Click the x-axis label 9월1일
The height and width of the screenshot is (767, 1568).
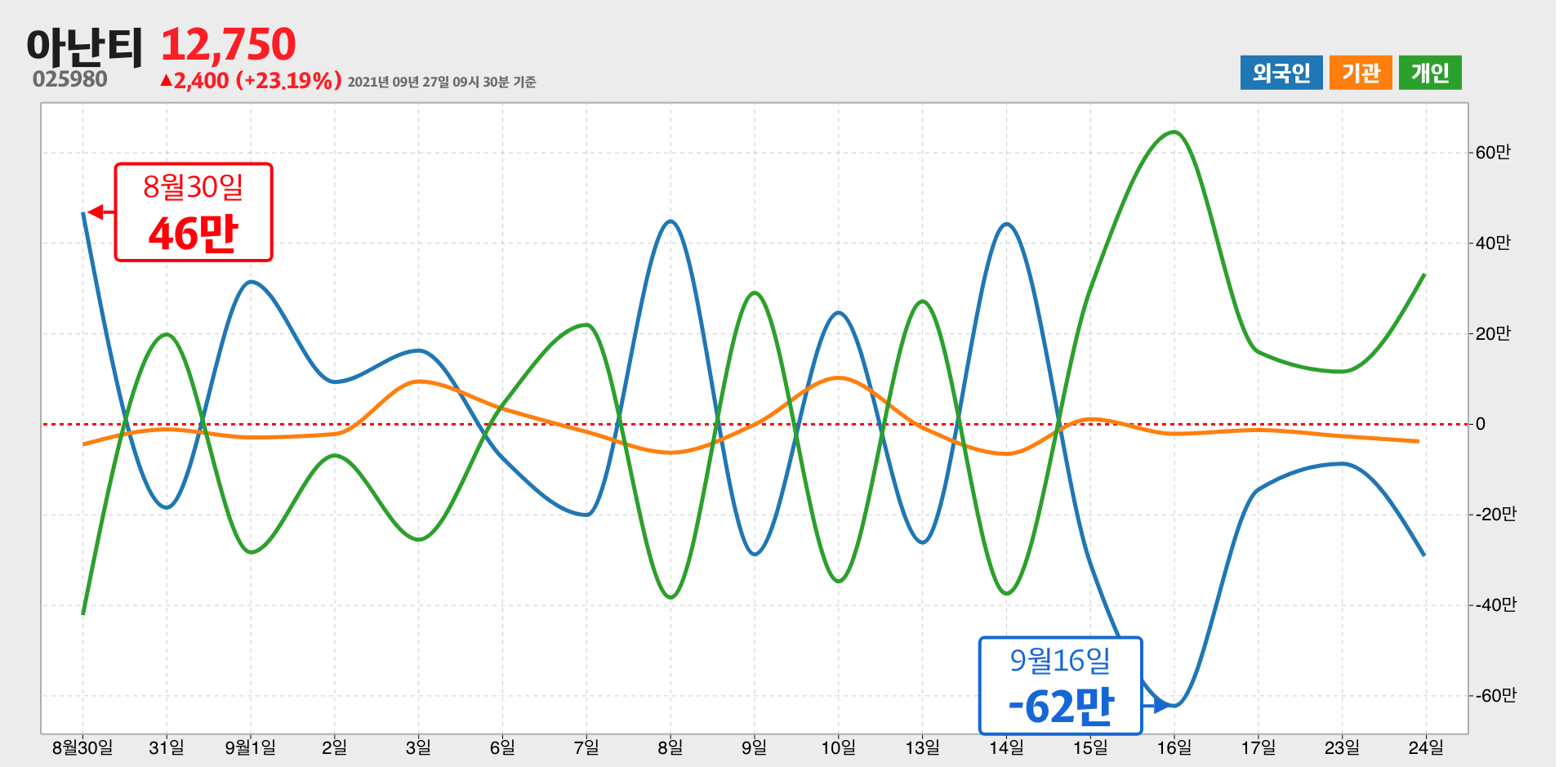[251, 747]
